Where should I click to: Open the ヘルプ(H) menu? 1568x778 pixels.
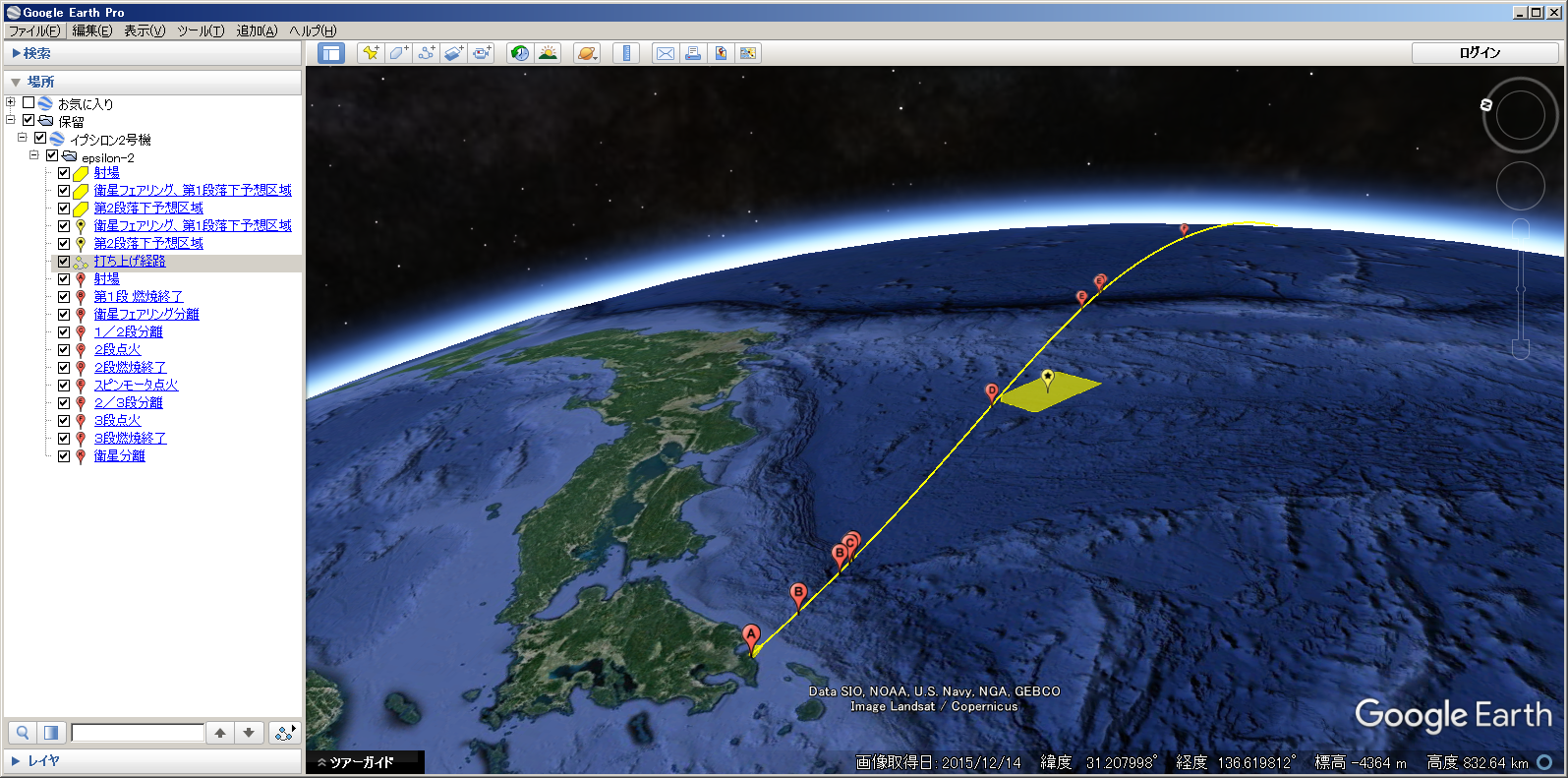click(x=313, y=30)
